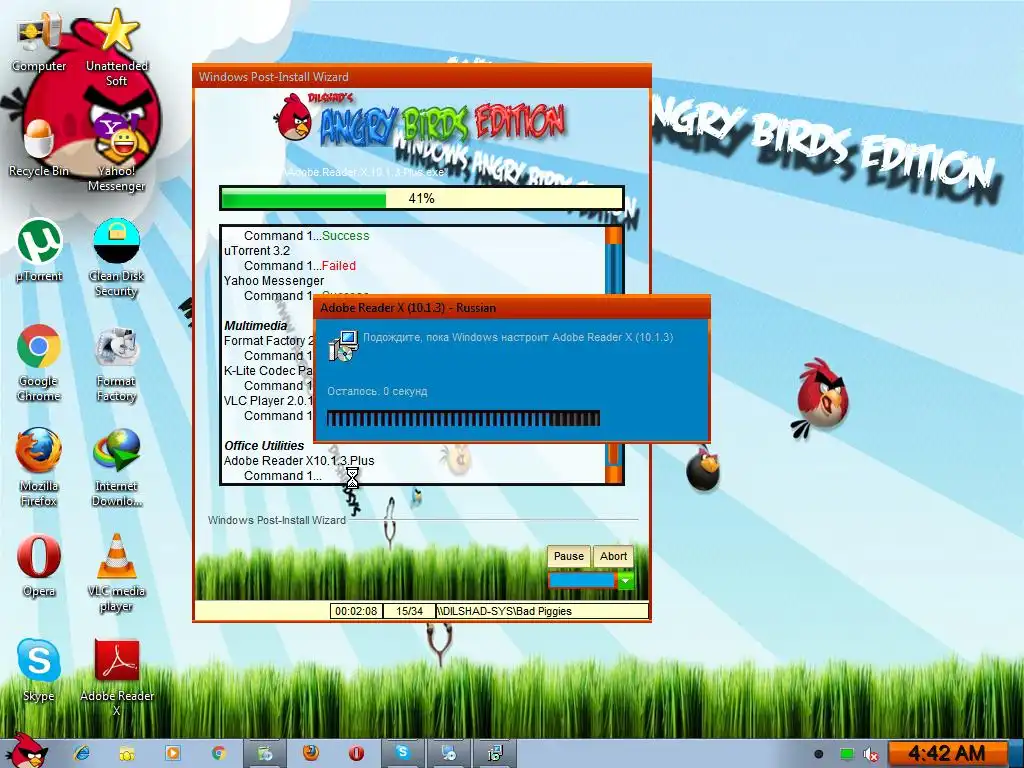The width and height of the screenshot is (1024, 768).
Task: Click the Windows Post-Install Wizard title bar
Action: 422,77
